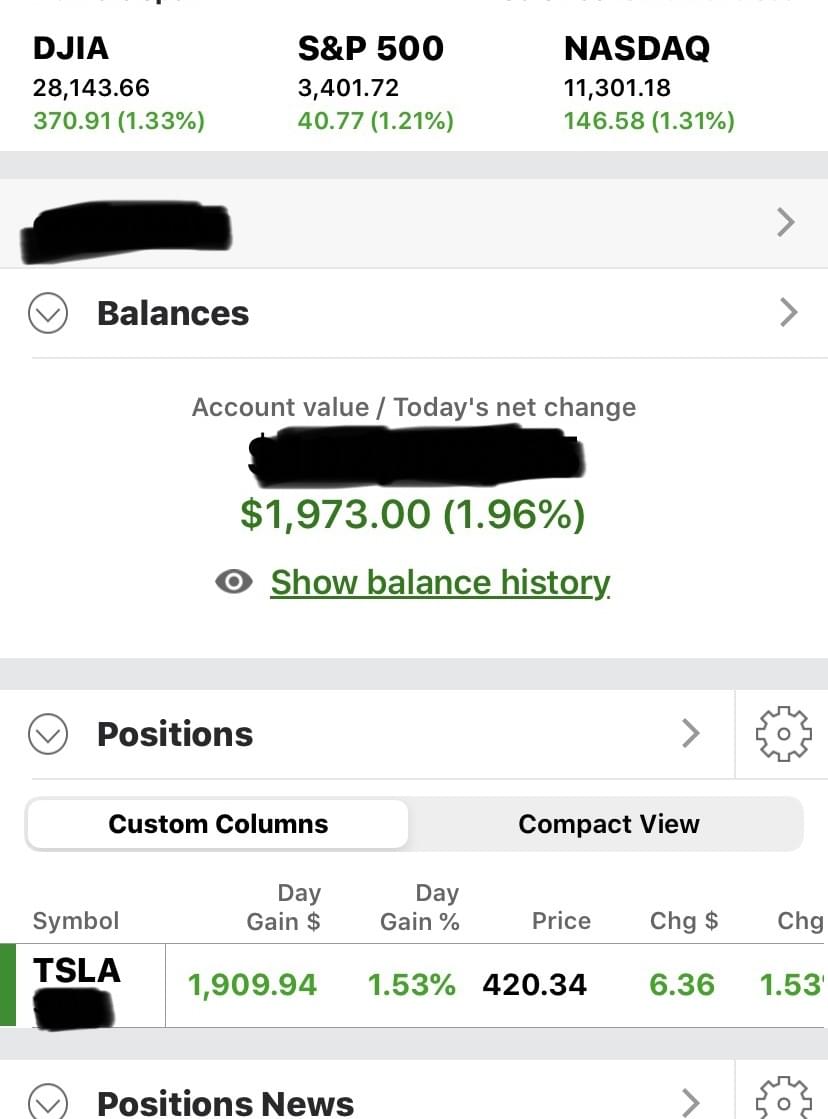Sort positions by Day Gain $ column
Image resolution: width=828 pixels, height=1119 pixels.
coord(284,907)
